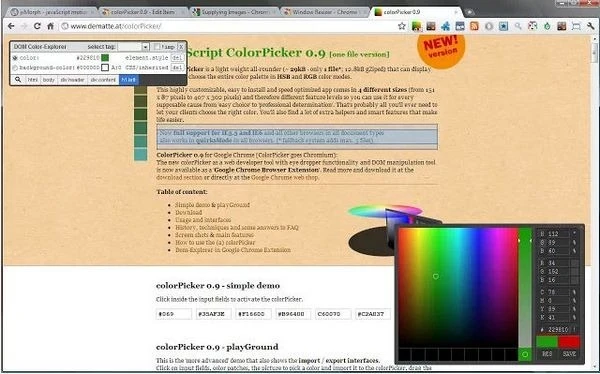Open How to use the (a) colorPicker link
The width and height of the screenshot is (600, 374).
pyautogui.click(x=215, y=243)
